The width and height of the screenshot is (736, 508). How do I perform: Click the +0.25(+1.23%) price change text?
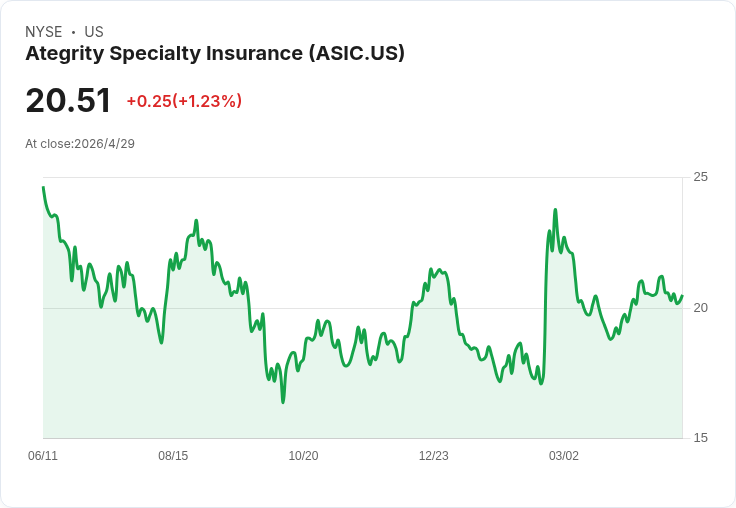tap(184, 101)
